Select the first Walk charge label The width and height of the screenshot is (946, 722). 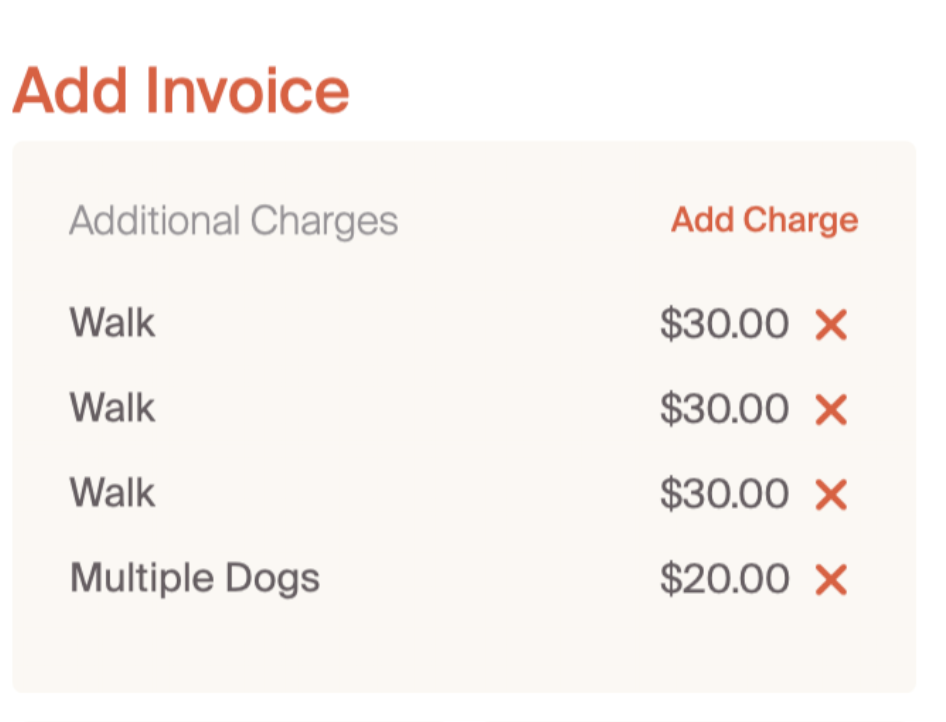[x=112, y=324]
